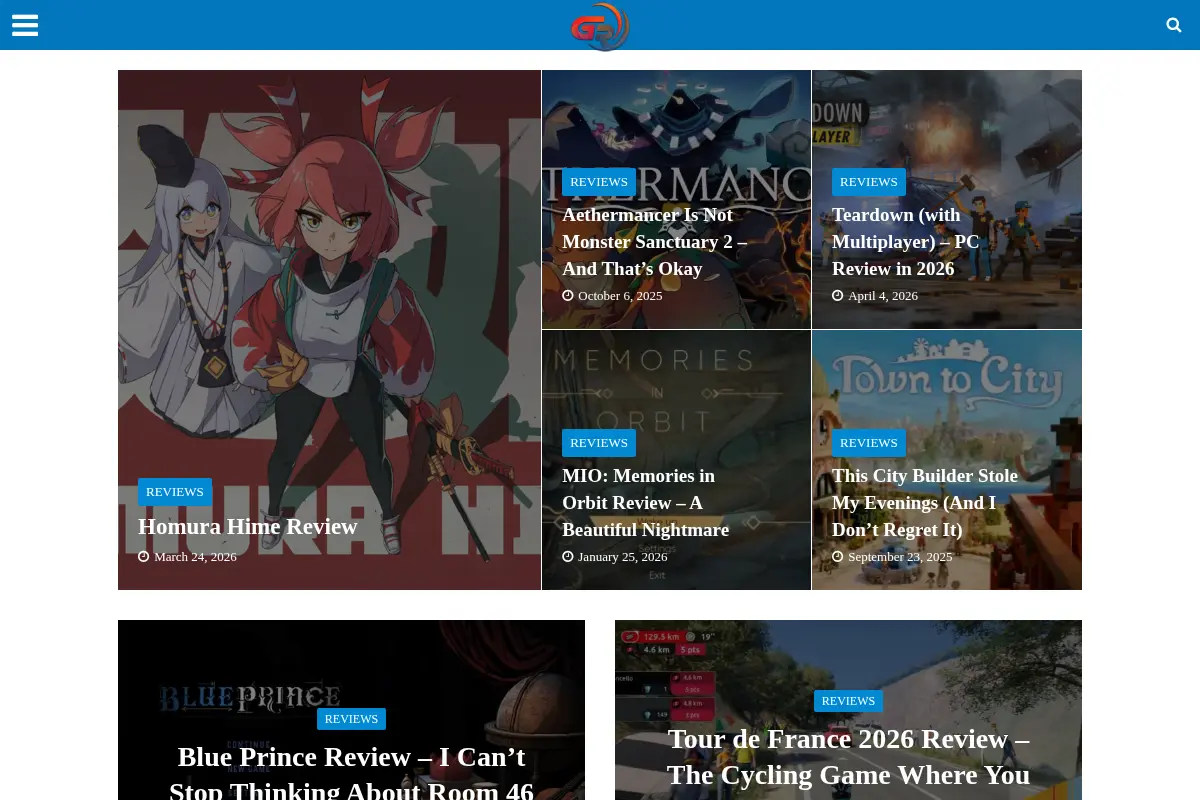Viewport: 1200px width, 800px height.
Task: Open the Homura Hime Review article
Action: (x=248, y=526)
